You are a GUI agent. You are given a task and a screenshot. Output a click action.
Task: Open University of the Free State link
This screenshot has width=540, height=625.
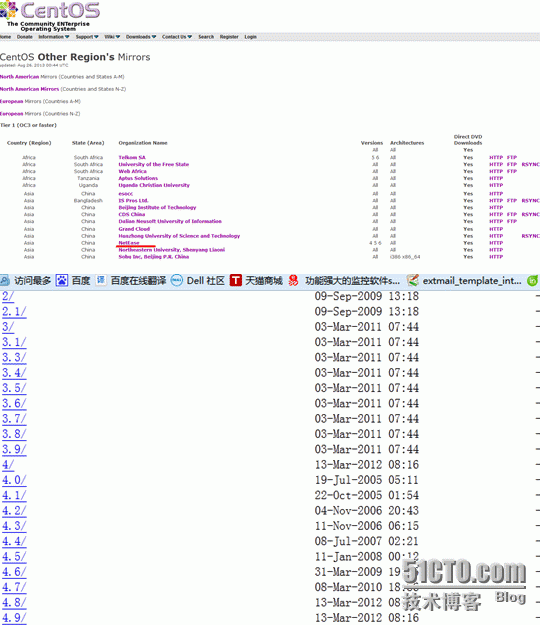(x=153, y=164)
